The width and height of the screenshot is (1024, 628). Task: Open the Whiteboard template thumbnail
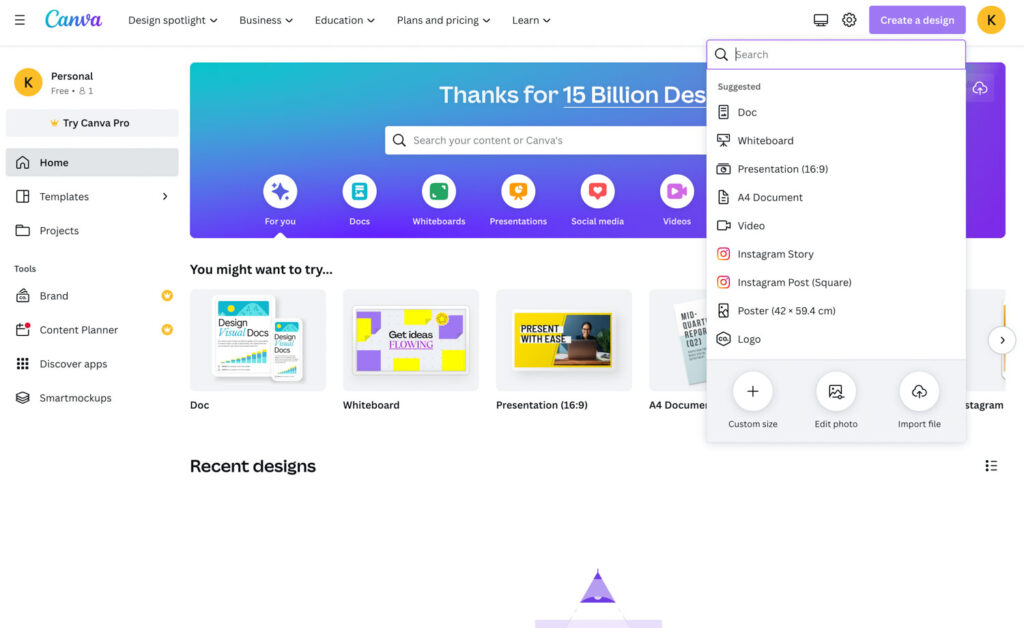click(x=410, y=340)
